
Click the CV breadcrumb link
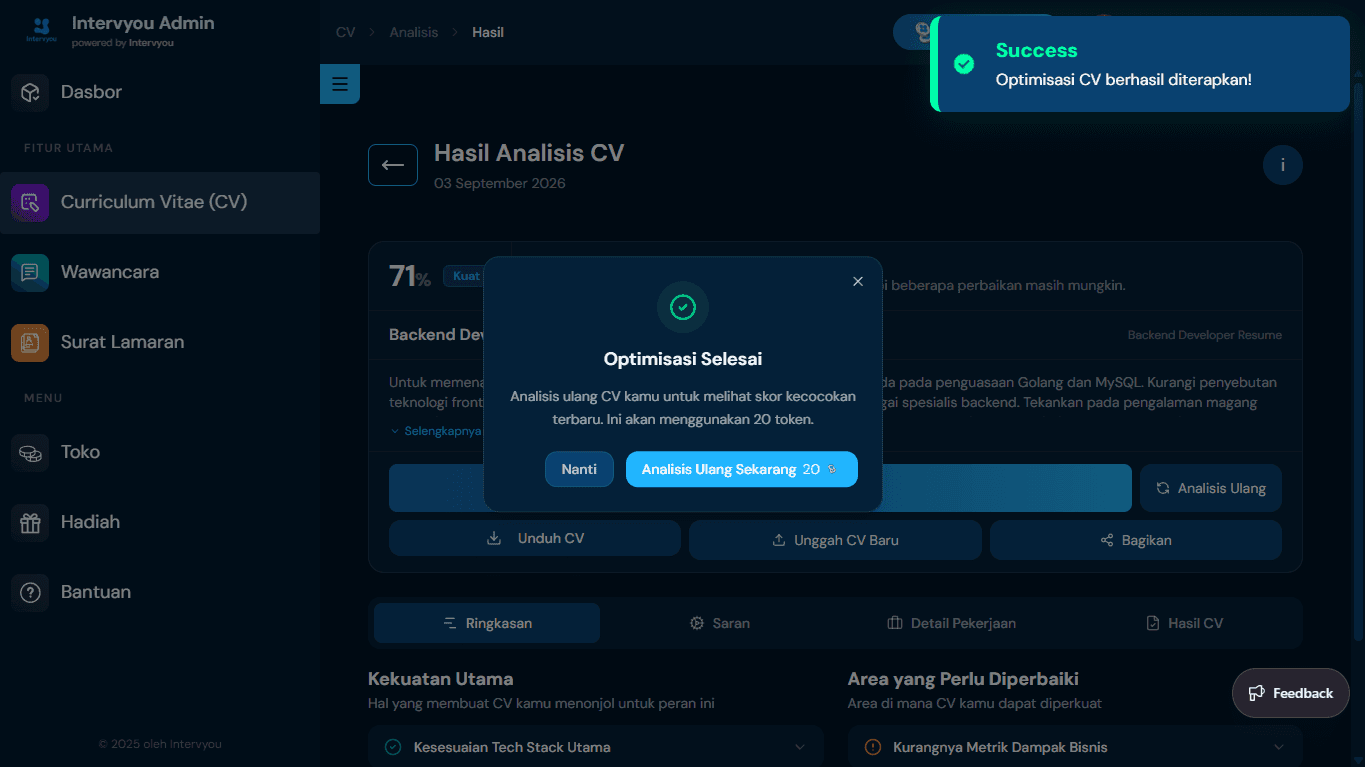click(x=346, y=32)
